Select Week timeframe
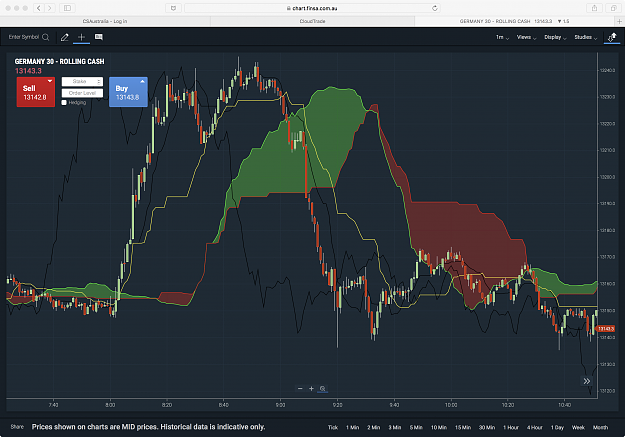This screenshot has width=625, height=437. pyautogui.click(x=578, y=427)
